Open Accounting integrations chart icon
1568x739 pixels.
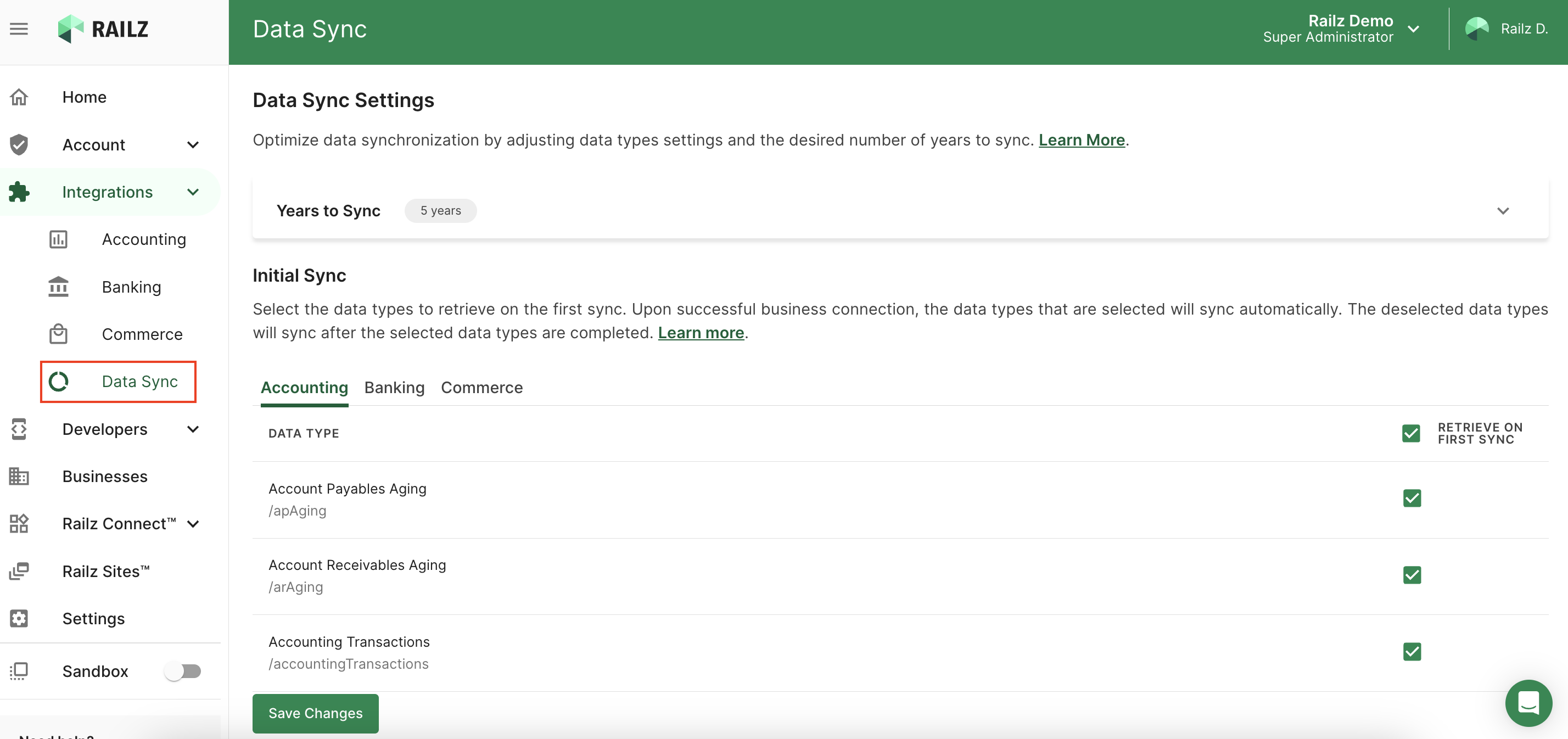(x=58, y=239)
